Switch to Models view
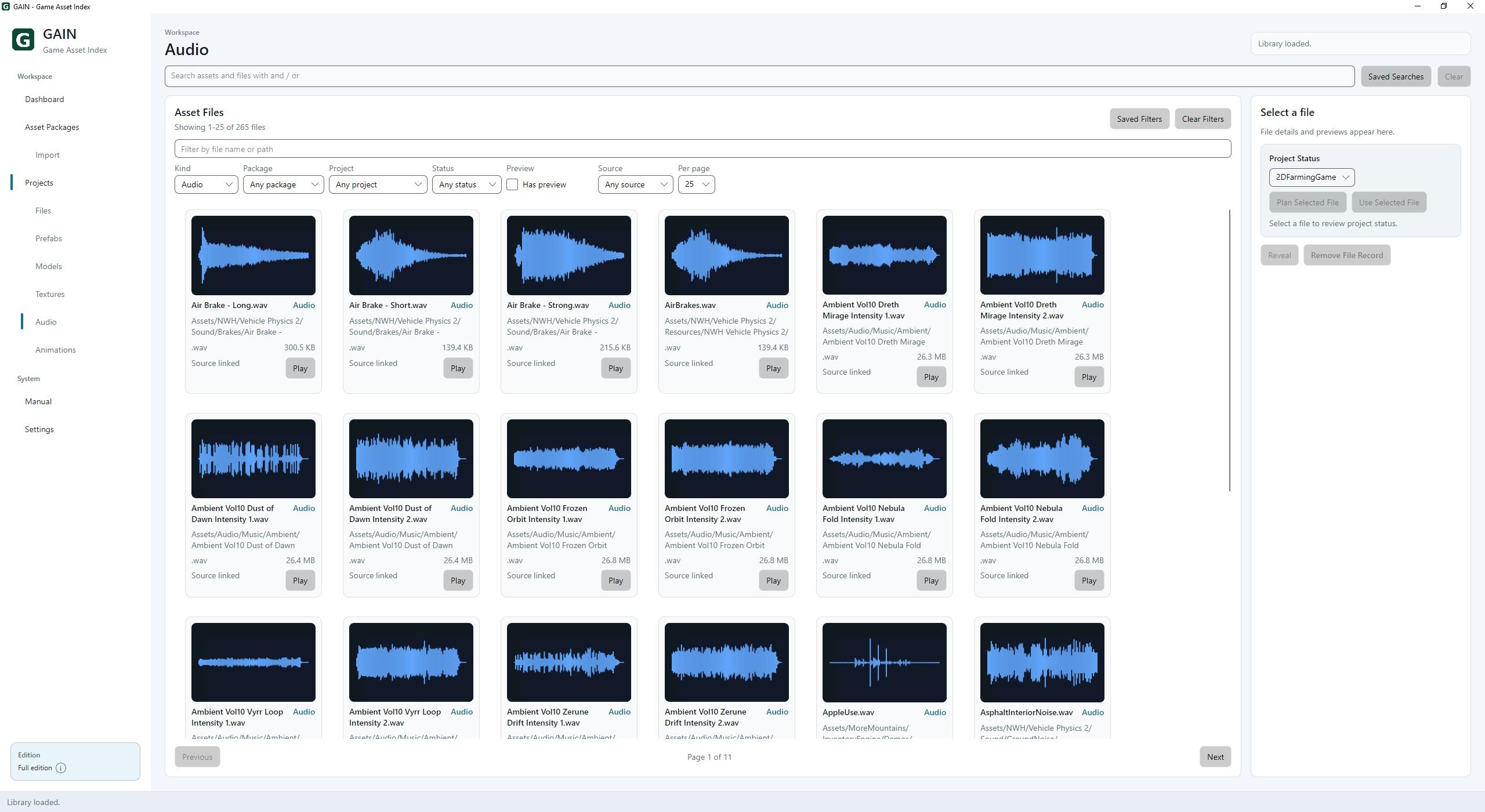Image resolution: width=1485 pixels, height=812 pixels. pyautogui.click(x=49, y=266)
